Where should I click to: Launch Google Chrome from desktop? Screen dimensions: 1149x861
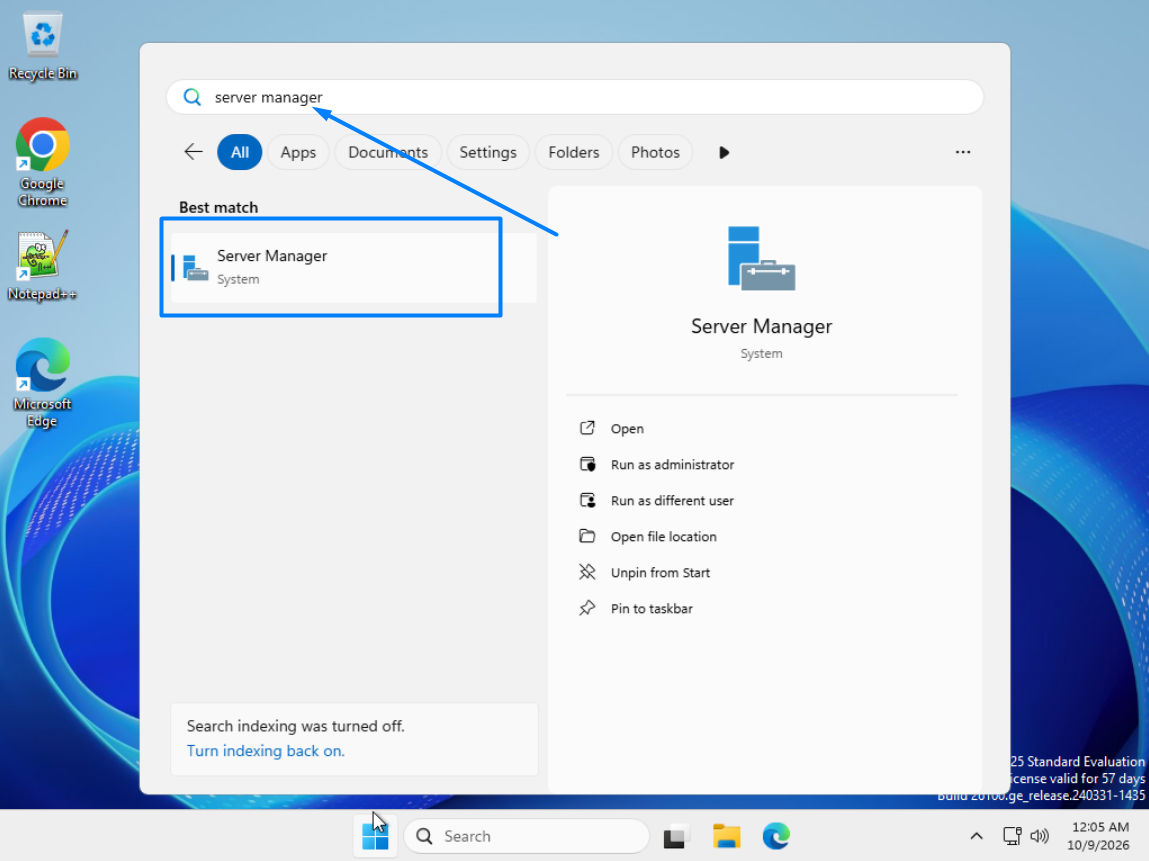43,162
